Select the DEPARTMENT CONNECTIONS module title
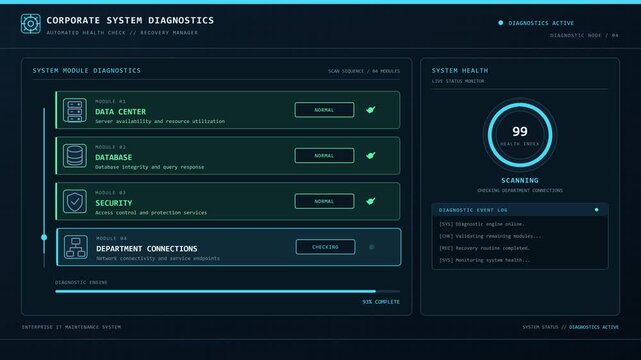This screenshot has width=641, height=360. coord(147,249)
